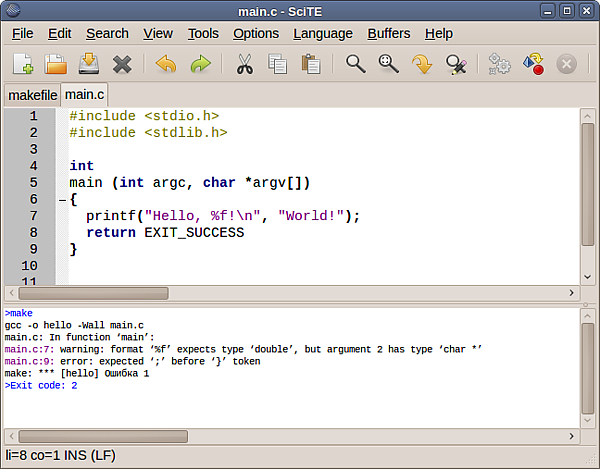The width and height of the screenshot is (600, 469).
Task: Click the main.c:9 error line in output
Action: [150, 361]
